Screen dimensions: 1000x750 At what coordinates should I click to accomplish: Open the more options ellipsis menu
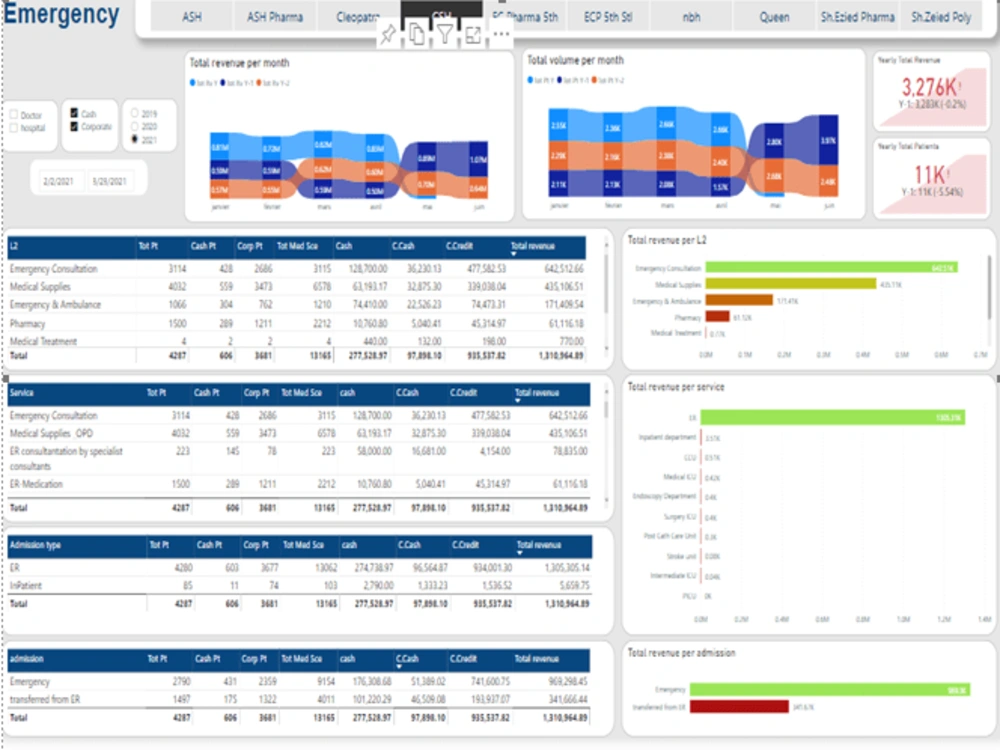click(499, 35)
